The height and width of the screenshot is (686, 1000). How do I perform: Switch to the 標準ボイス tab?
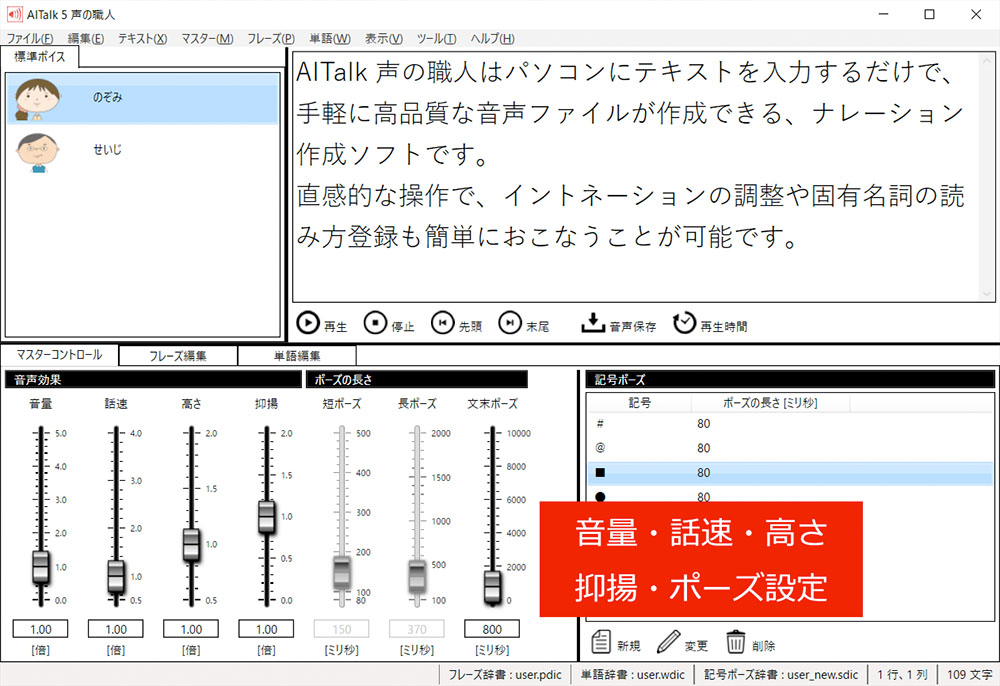40,57
